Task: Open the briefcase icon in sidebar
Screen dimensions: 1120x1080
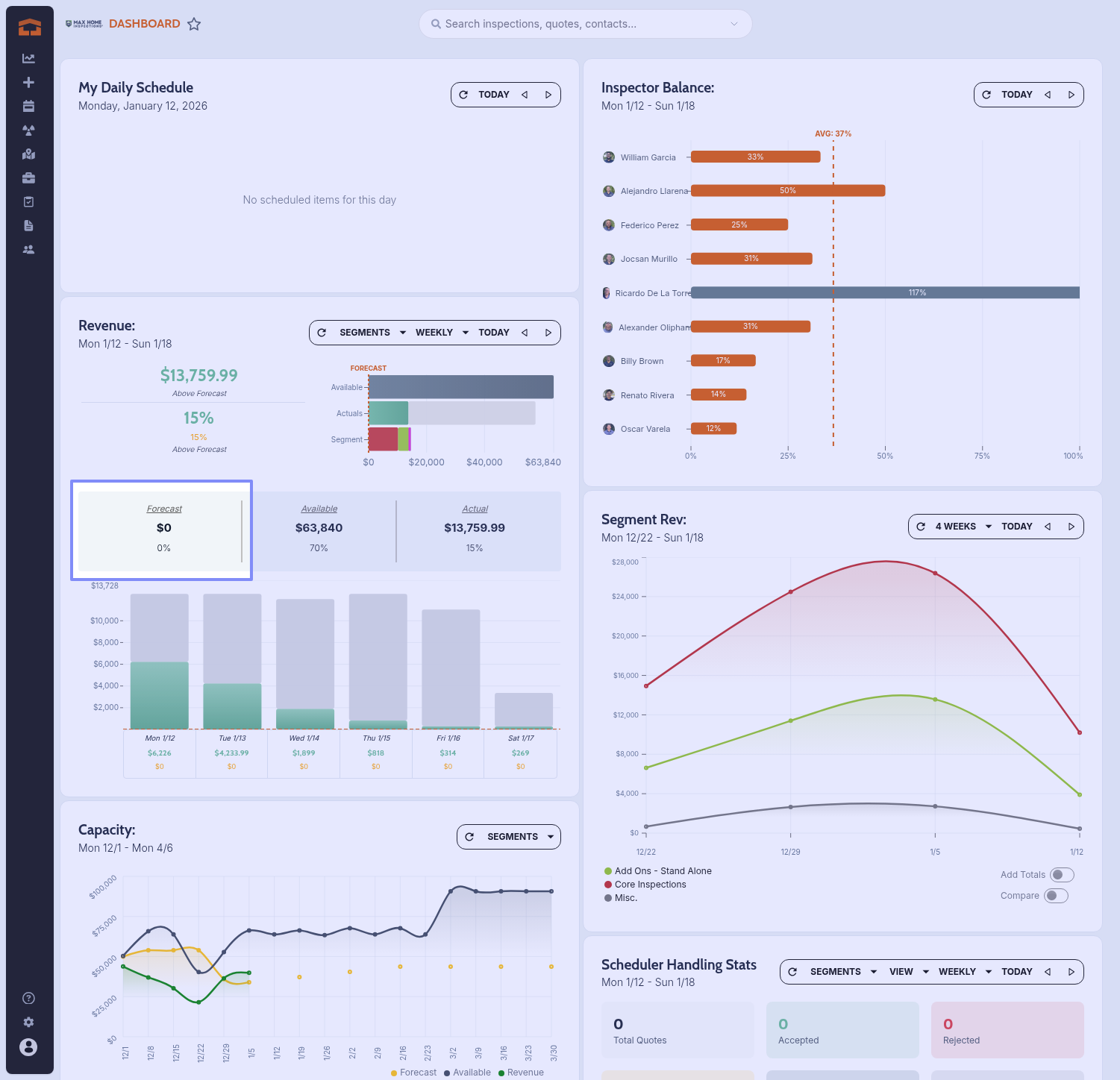Action: [28, 178]
